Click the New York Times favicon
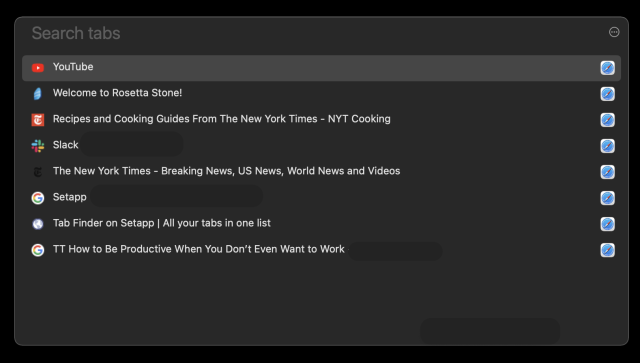 coord(38,172)
